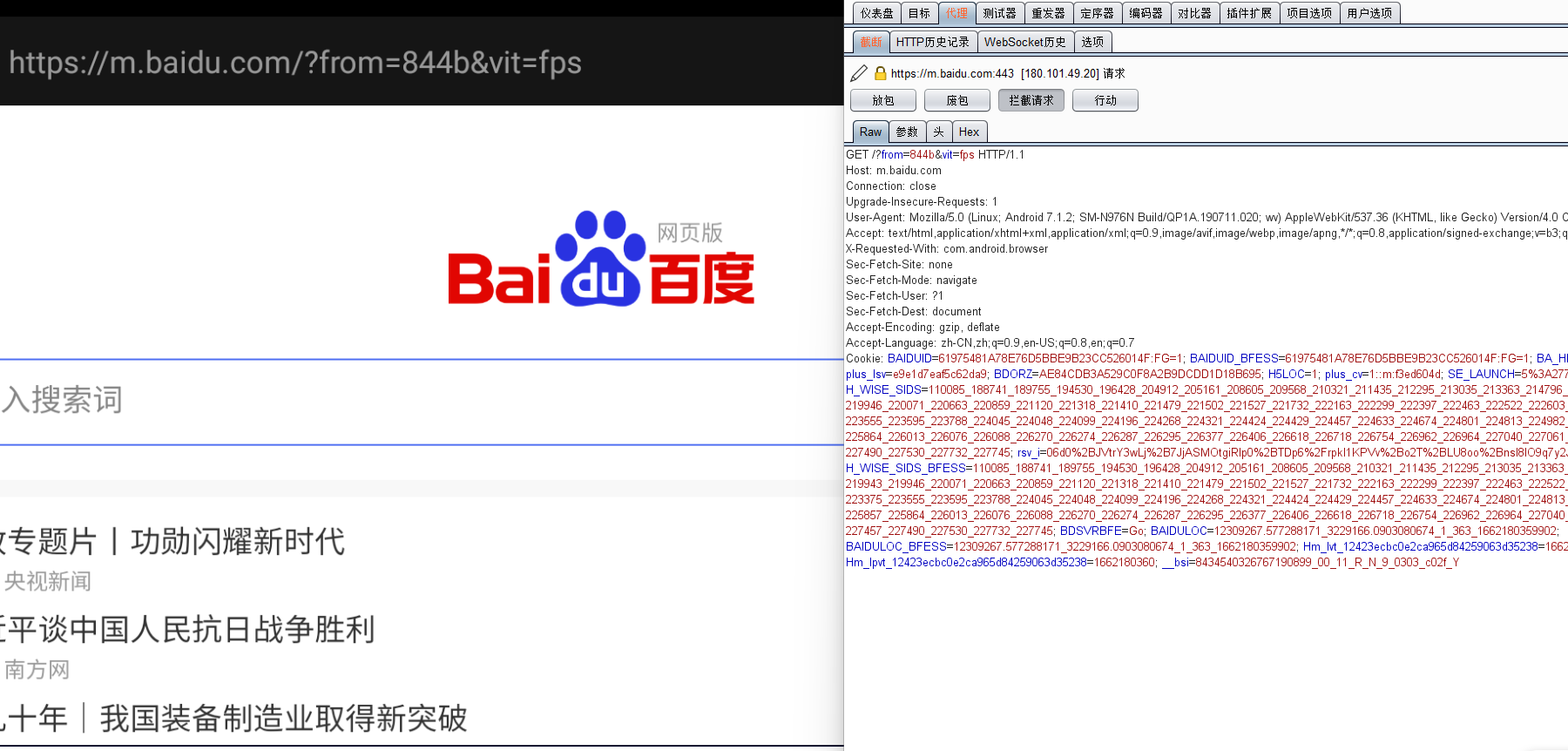Click the GET request line in the Raw editor
Screen dimensions: 1568x751
pyautogui.click(x=935, y=154)
